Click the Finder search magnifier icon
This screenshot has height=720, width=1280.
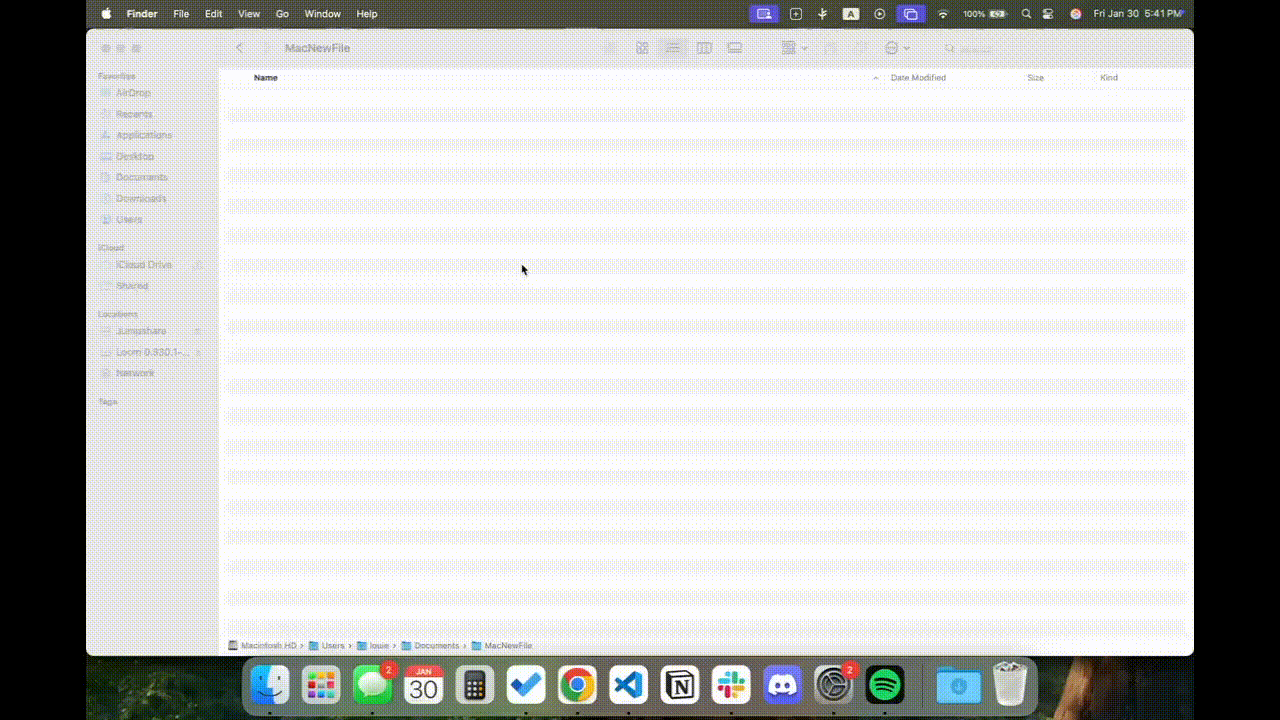point(950,48)
